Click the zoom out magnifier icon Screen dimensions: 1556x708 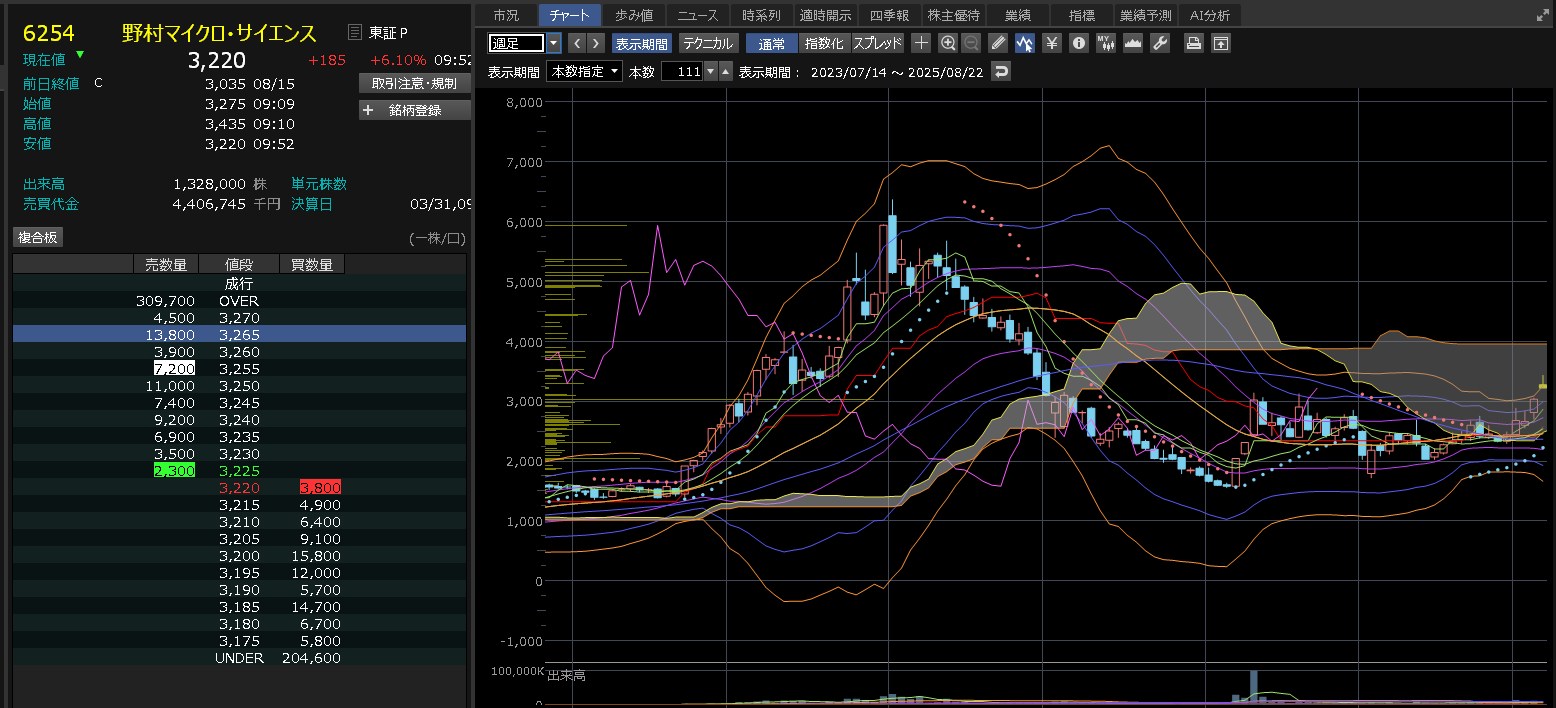click(971, 43)
